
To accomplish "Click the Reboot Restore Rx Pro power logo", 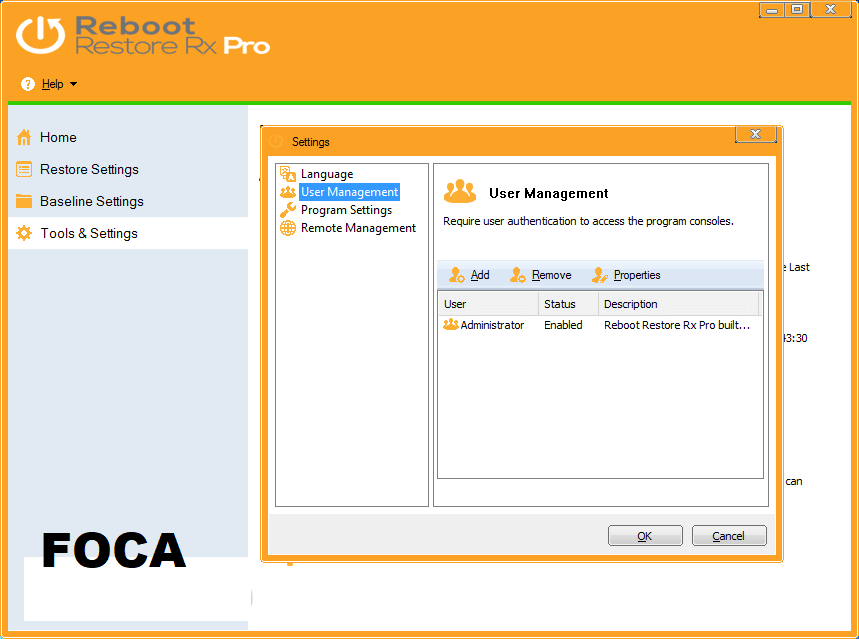I will [x=40, y=35].
